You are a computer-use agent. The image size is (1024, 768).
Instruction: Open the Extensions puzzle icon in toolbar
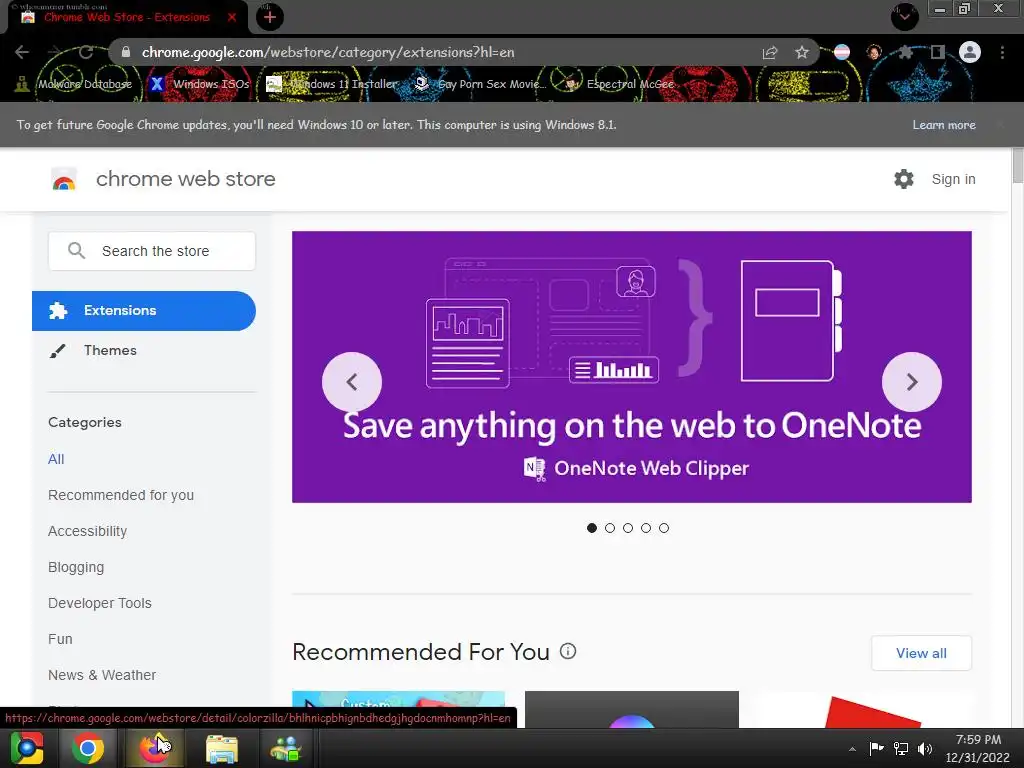pyautogui.click(x=905, y=52)
